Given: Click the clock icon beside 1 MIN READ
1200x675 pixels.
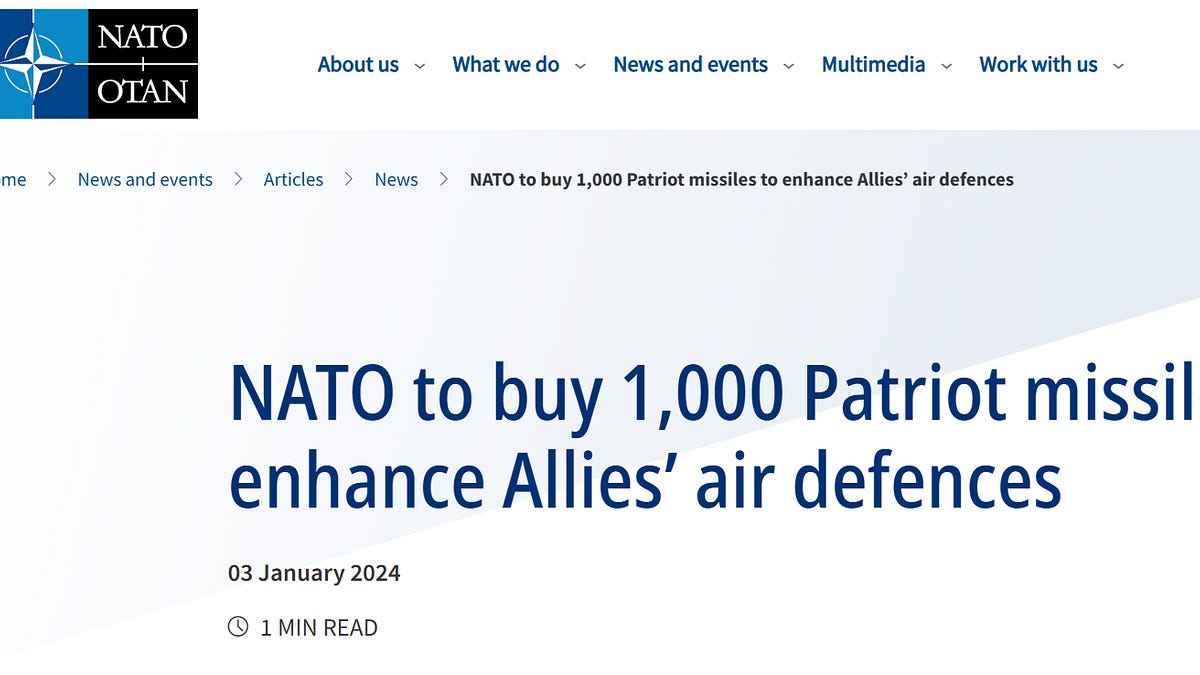Looking at the screenshot, I should click(238, 627).
